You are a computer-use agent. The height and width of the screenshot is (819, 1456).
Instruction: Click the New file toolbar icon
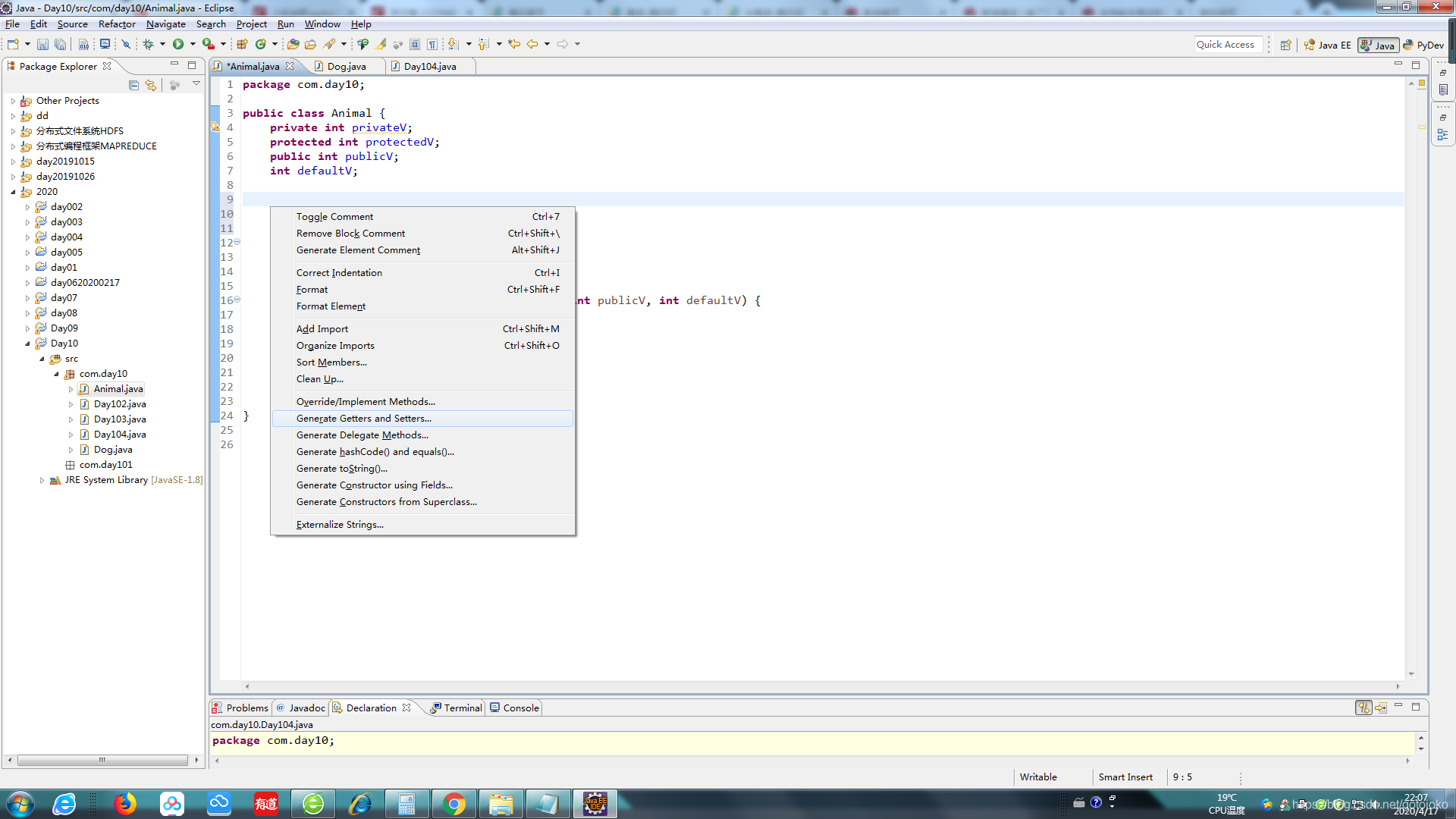click(x=13, y=44)
